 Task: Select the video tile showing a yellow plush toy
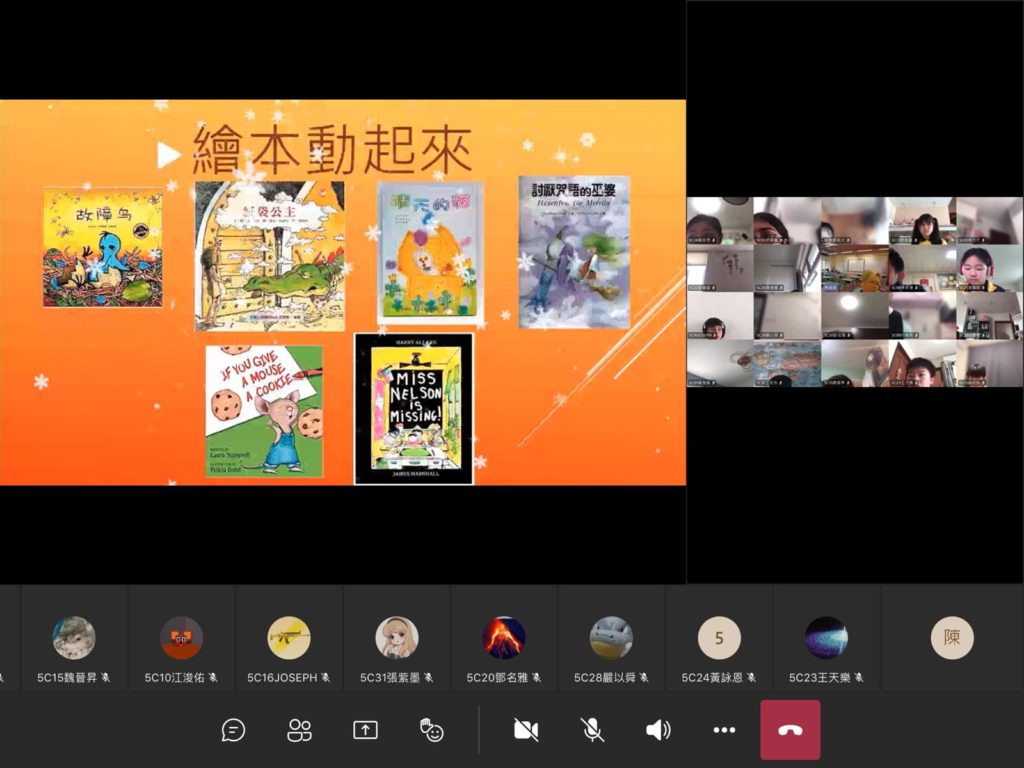855,268
